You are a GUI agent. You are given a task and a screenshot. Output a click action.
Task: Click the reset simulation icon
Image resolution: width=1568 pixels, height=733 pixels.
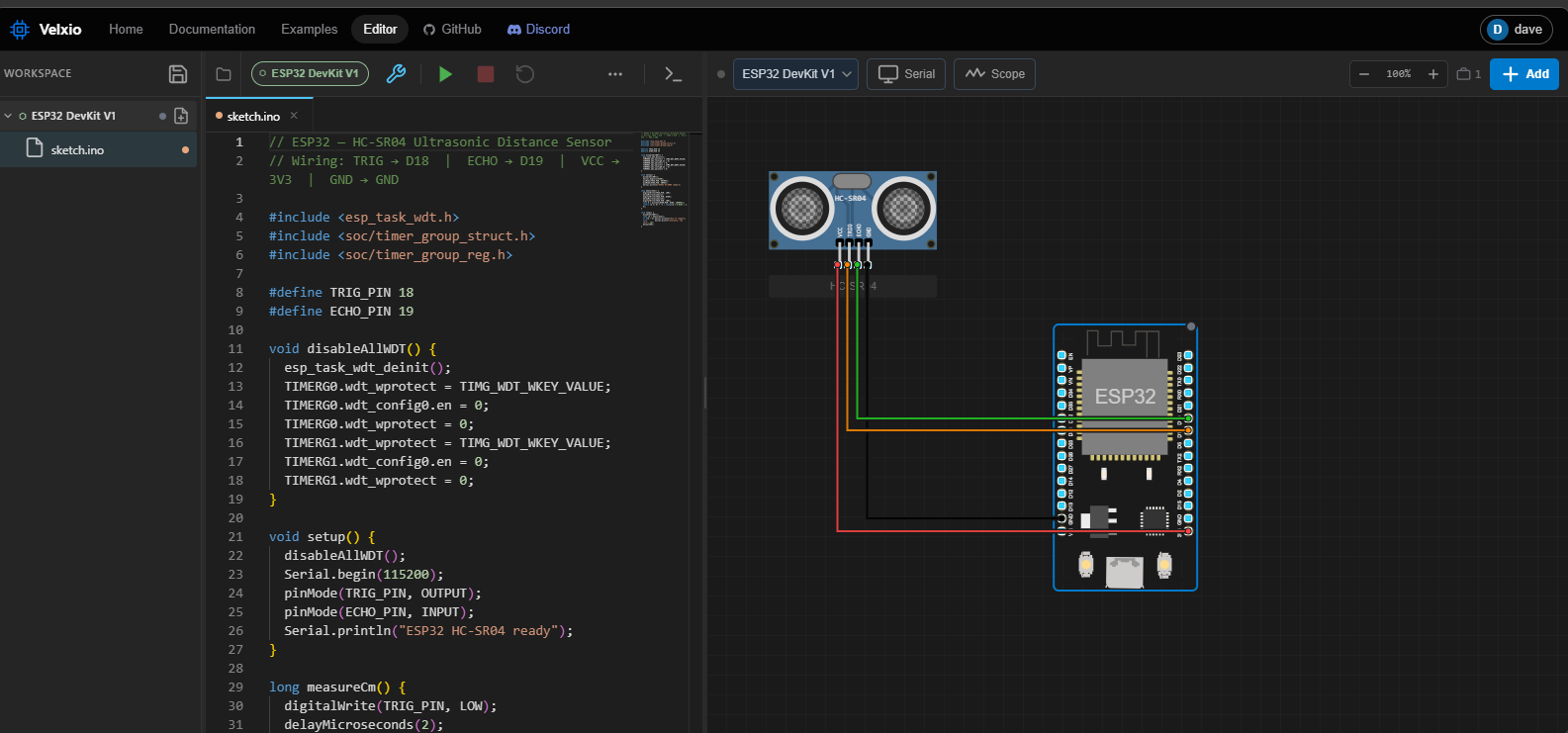pyautogui.click(x=525, y=74)
